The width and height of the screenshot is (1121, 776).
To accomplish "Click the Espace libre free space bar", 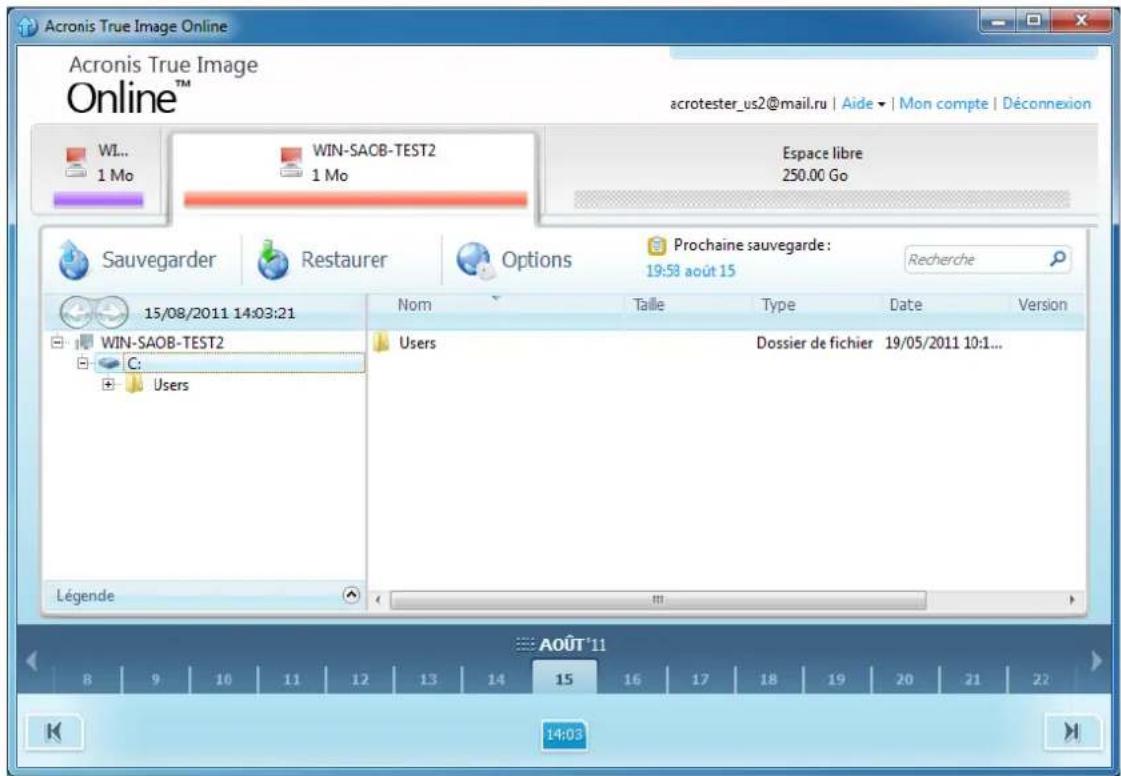I will coord(821,199).
